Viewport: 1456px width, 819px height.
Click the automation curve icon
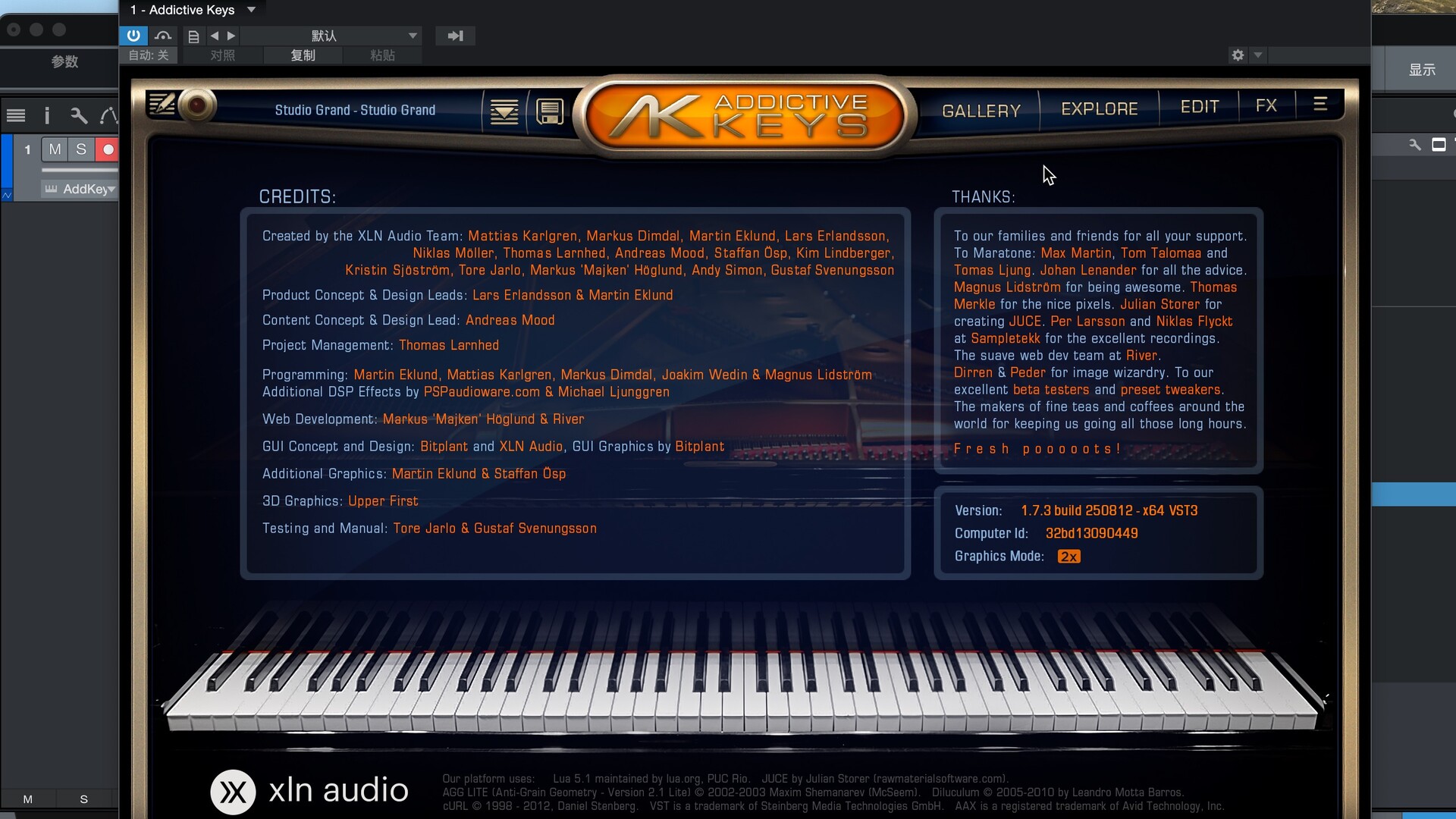(x=108, y=115)
